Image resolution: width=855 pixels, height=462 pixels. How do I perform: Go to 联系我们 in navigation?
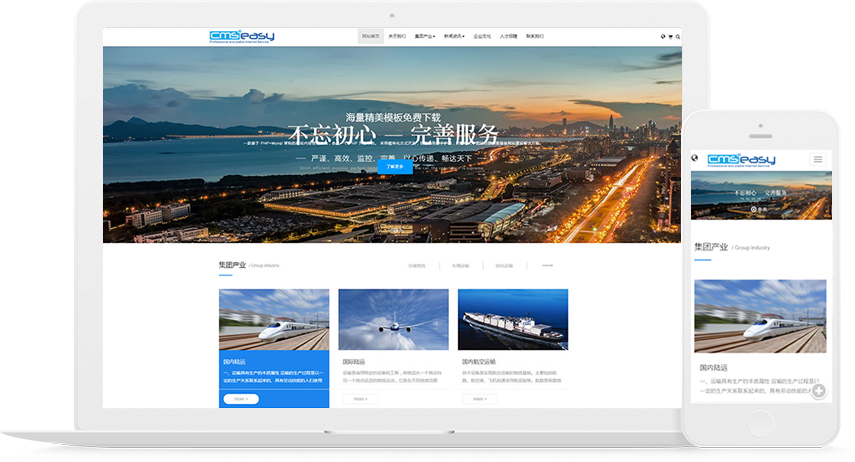pos(536,36)
